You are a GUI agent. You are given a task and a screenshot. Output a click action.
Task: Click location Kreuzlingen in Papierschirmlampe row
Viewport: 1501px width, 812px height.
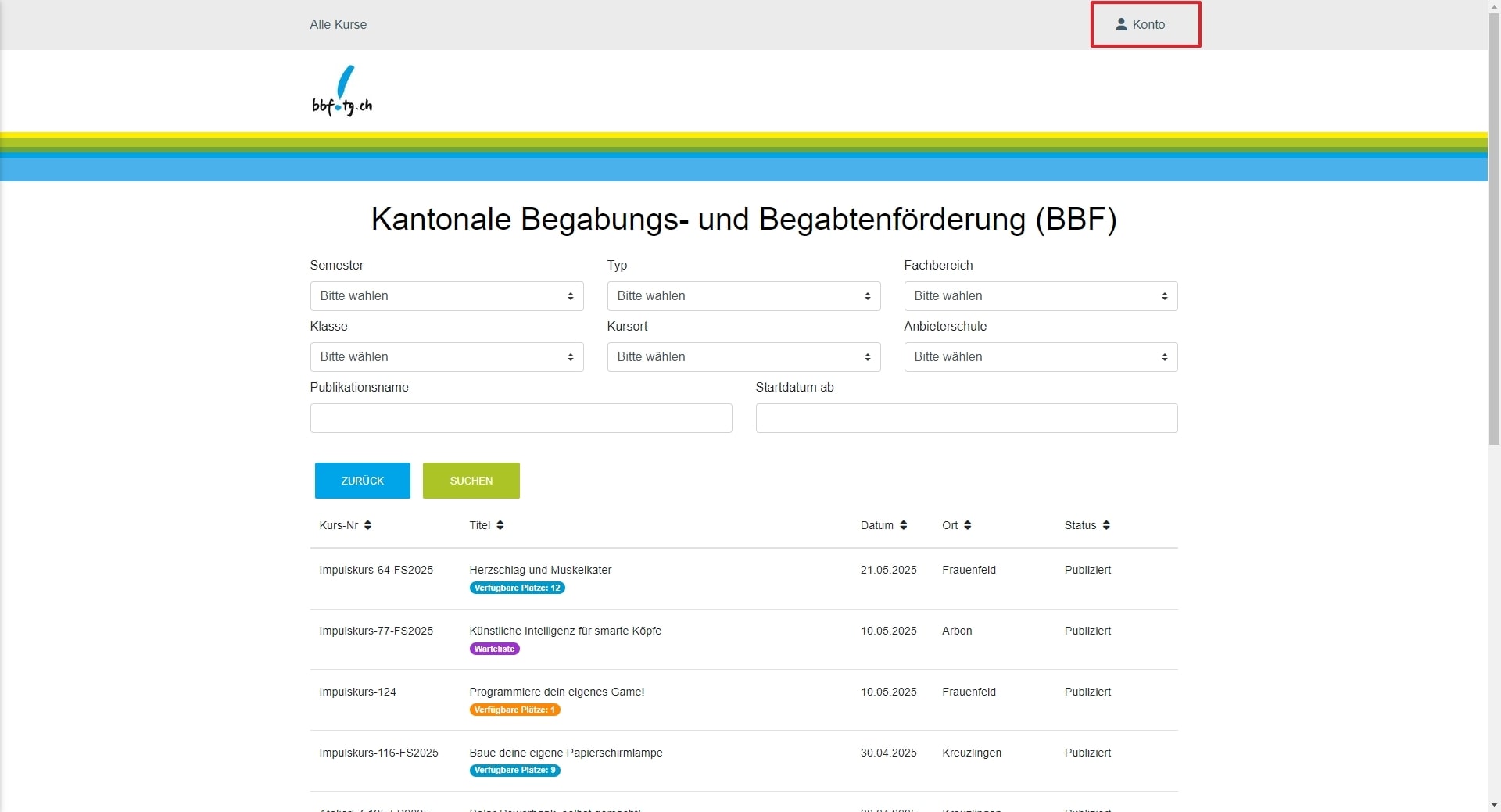[972, 753]
